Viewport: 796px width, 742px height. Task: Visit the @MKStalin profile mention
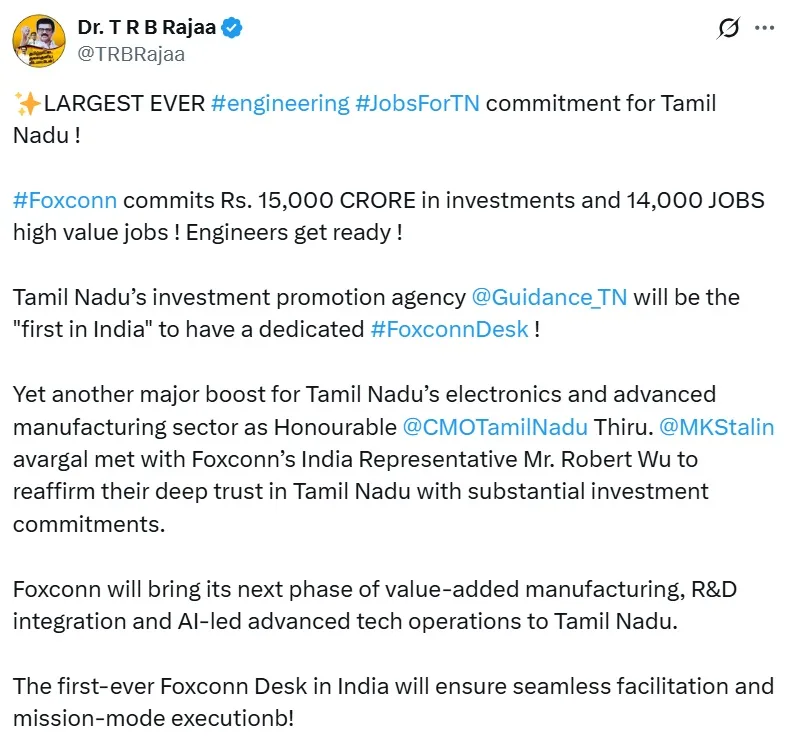[714, 427]
